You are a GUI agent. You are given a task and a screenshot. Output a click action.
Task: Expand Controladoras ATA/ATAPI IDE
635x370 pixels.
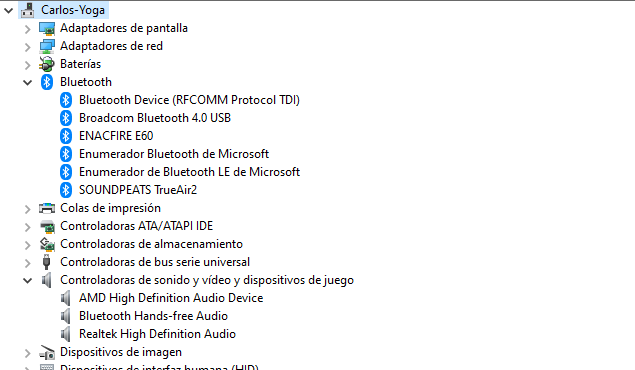[x=27, y=227]
